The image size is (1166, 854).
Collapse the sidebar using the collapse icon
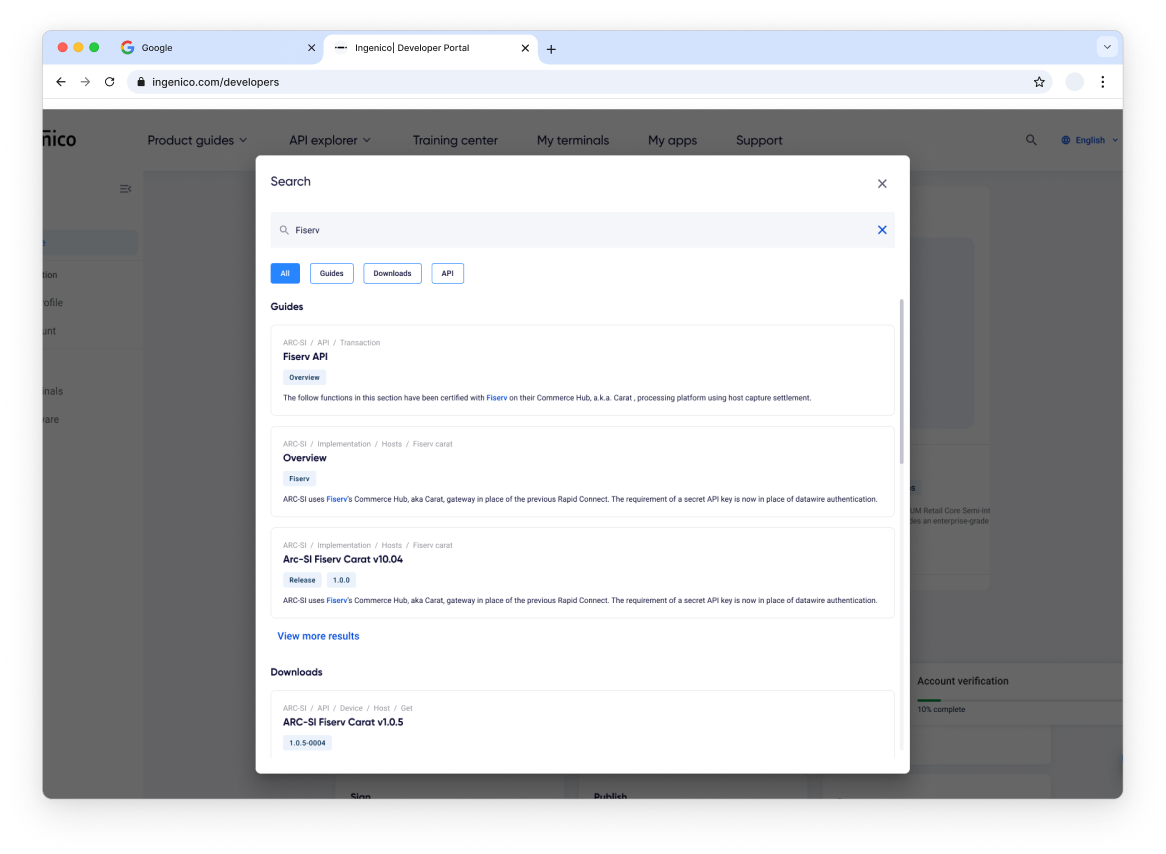125,189
